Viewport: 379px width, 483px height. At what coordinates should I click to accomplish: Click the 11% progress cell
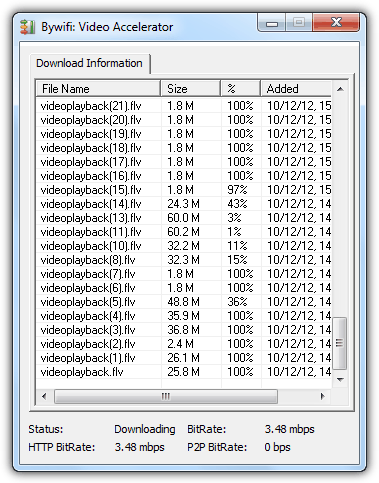237,246
